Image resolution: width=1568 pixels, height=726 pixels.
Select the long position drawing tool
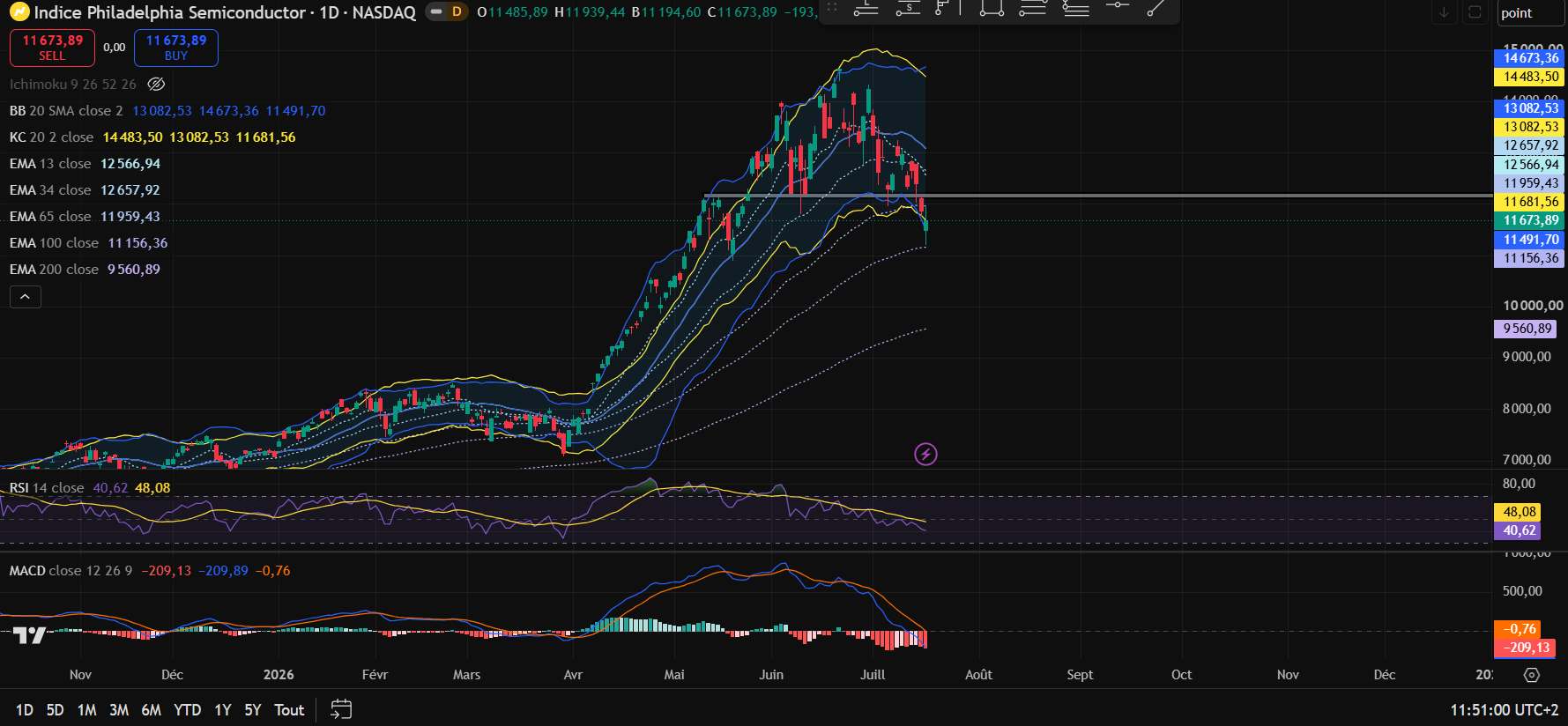[x=866, y=9]
